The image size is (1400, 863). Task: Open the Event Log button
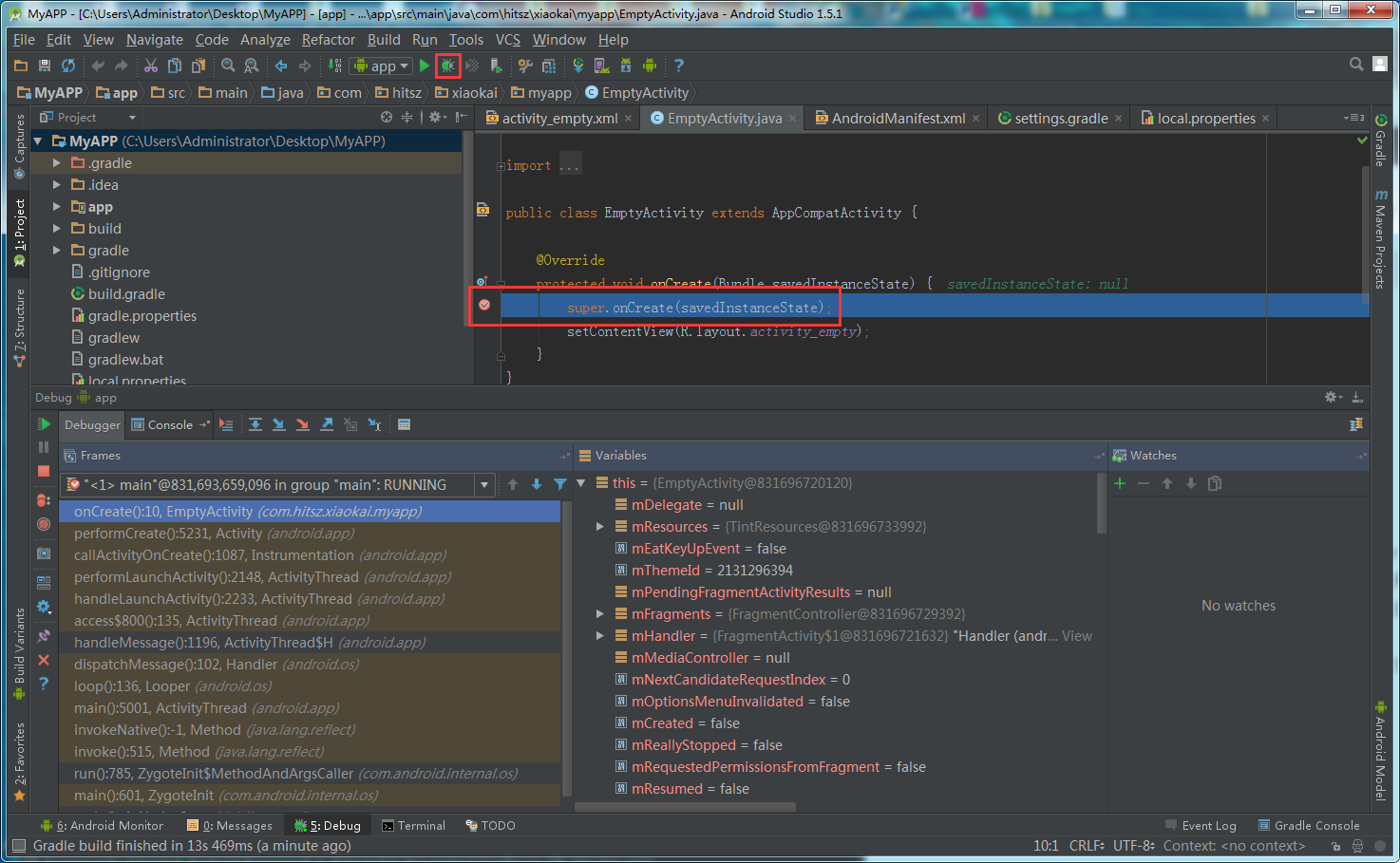1201,825
